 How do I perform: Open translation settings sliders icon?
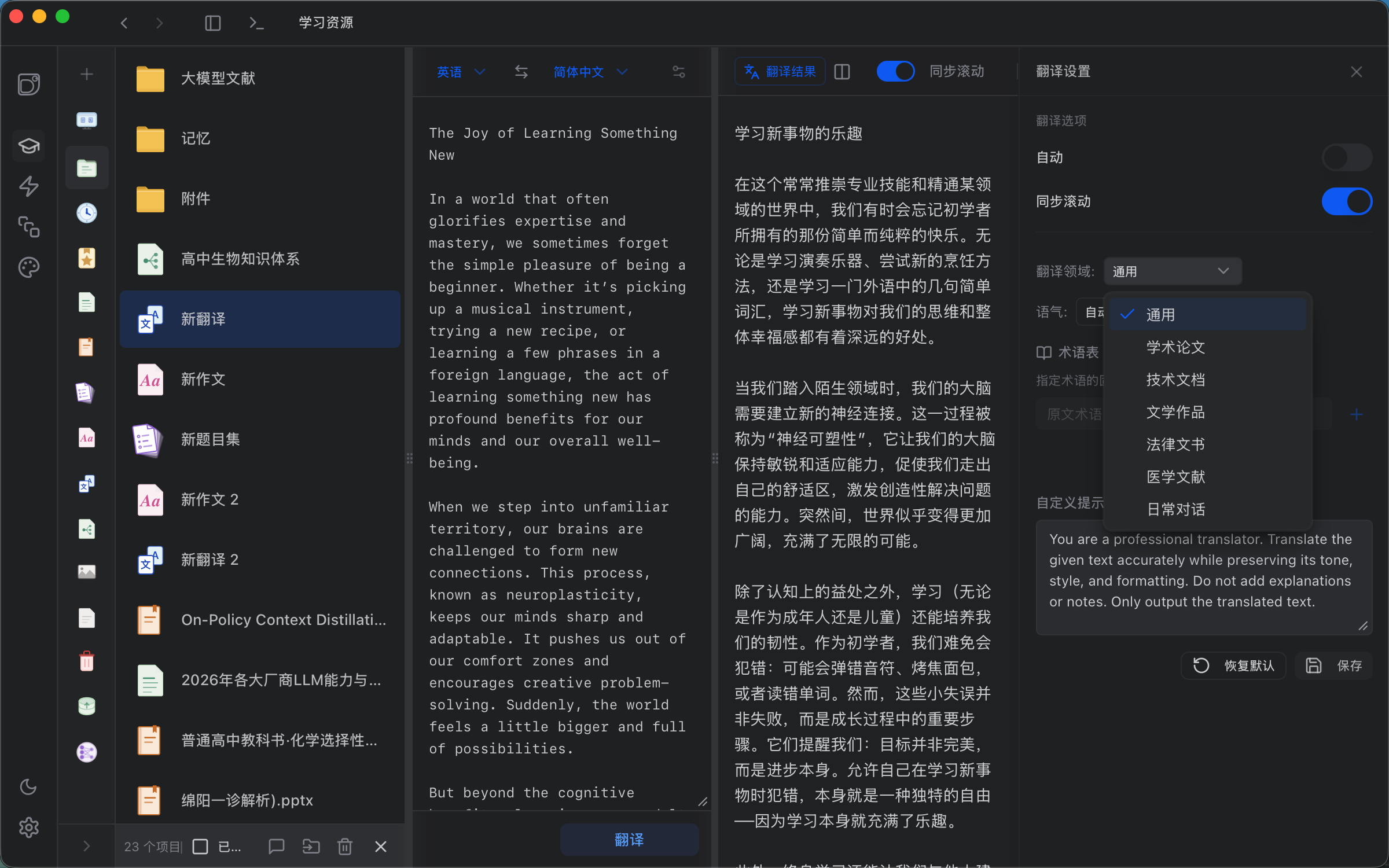pos(679,72)
